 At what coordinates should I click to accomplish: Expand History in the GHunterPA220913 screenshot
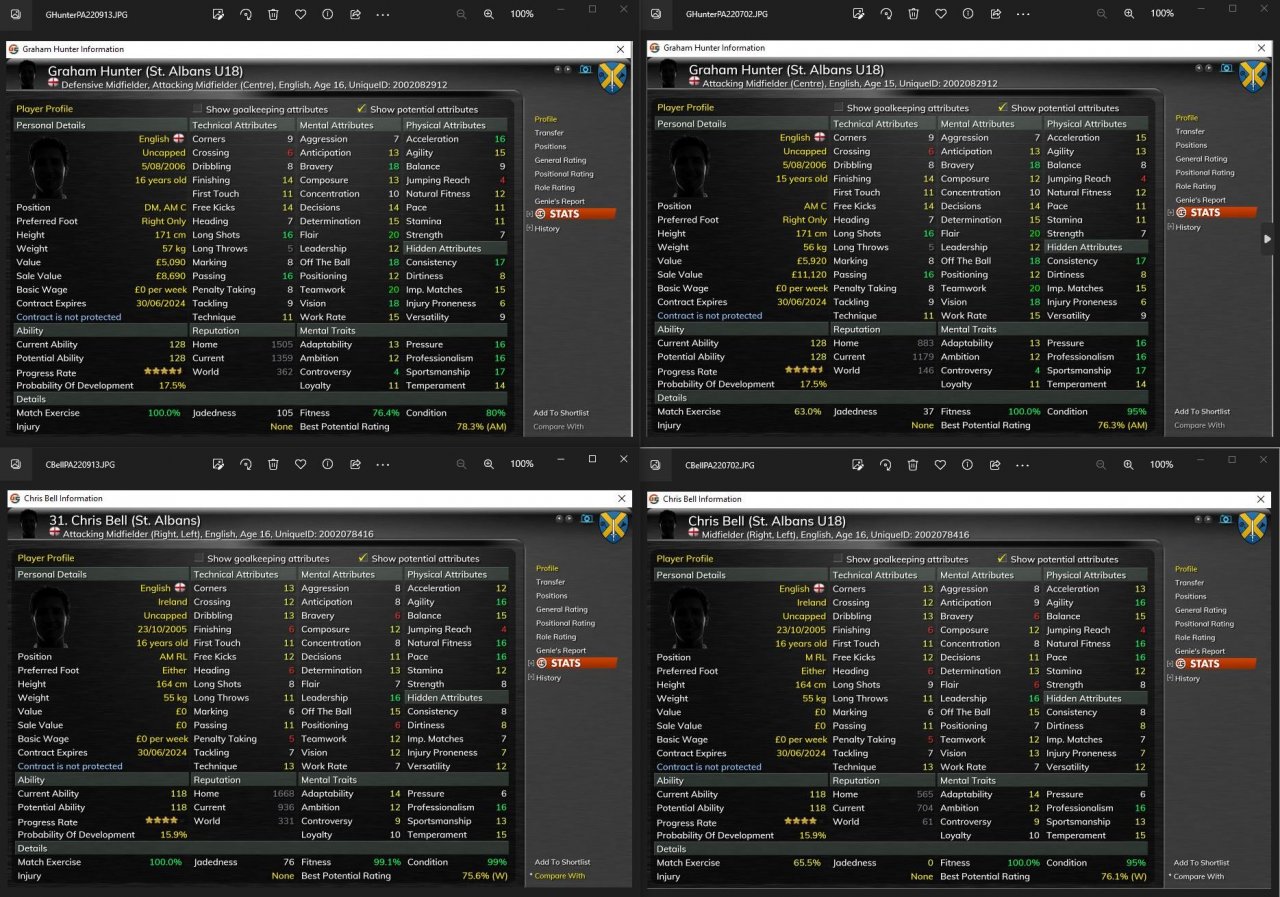pyautogui.click(x=530, y=229)
